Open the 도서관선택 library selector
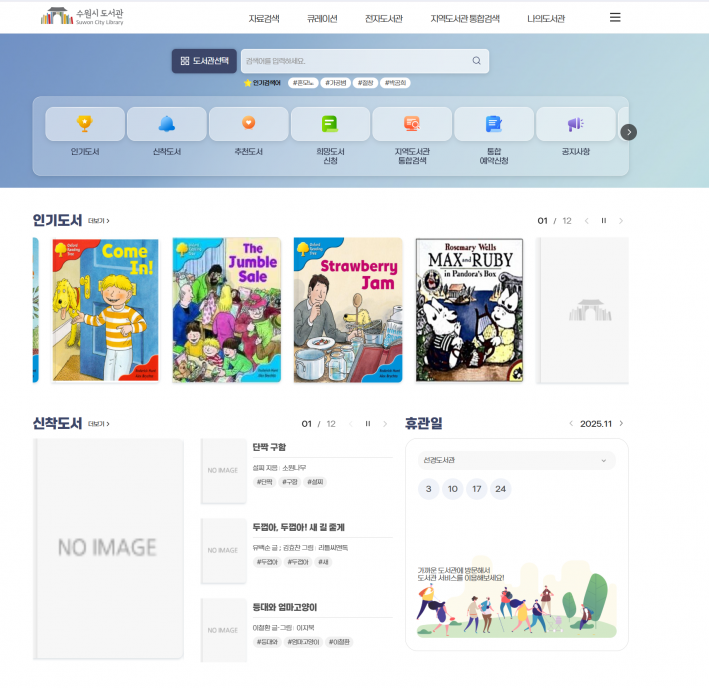The width and height of the screenshot is (709, 688). (204, 61)
